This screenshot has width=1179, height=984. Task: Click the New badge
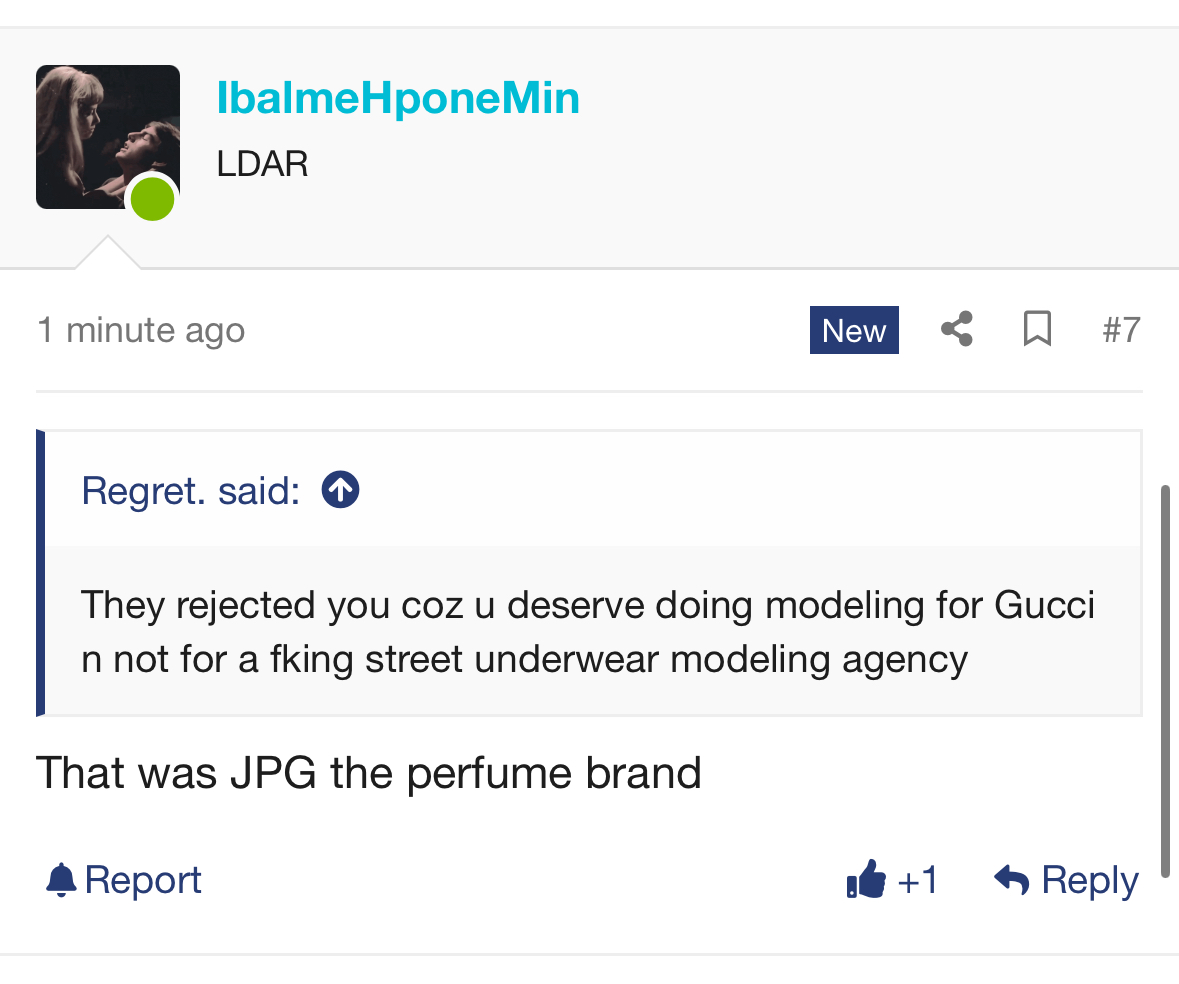click(854, 330)
